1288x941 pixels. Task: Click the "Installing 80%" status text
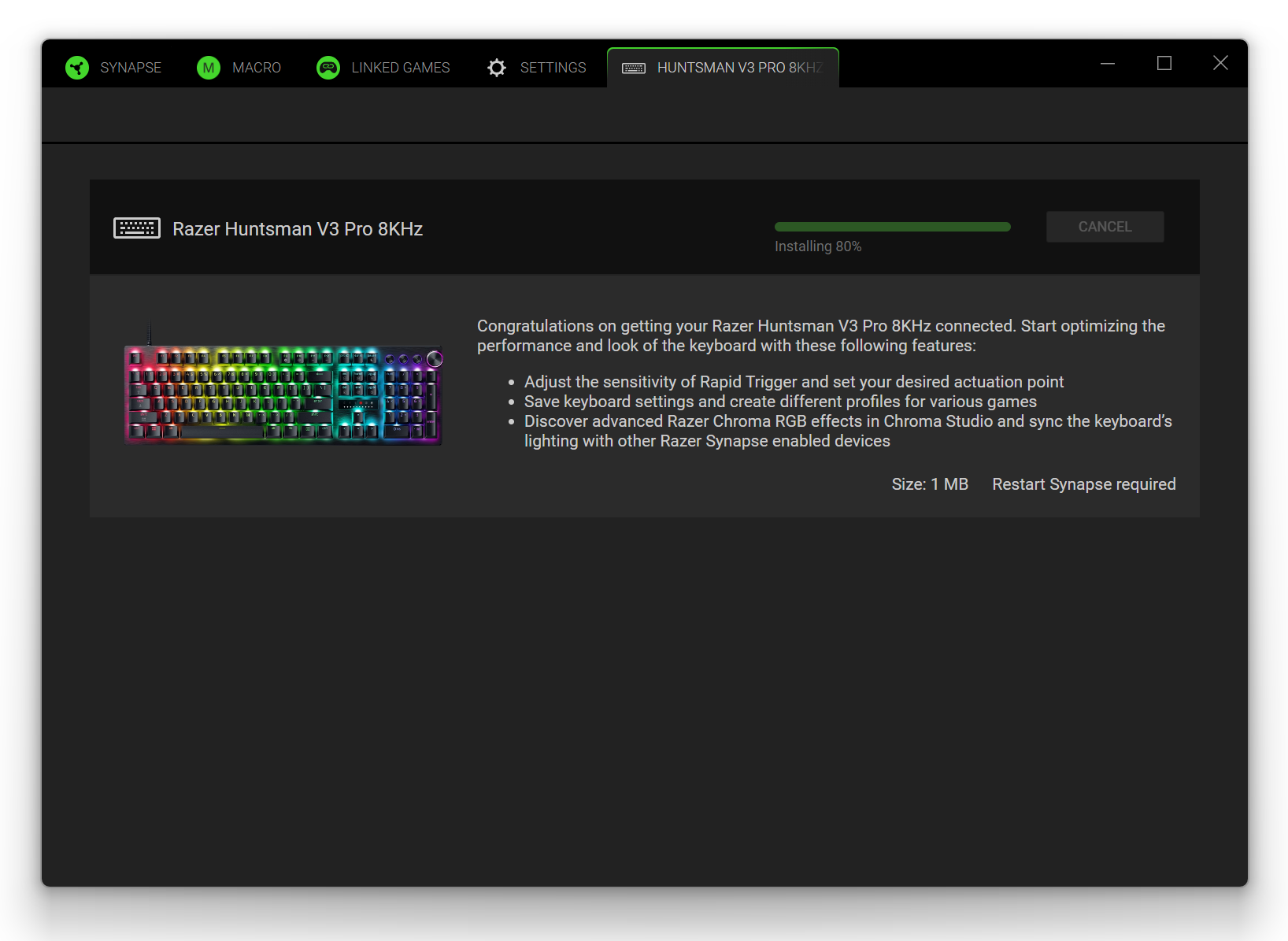pos(818,246)
